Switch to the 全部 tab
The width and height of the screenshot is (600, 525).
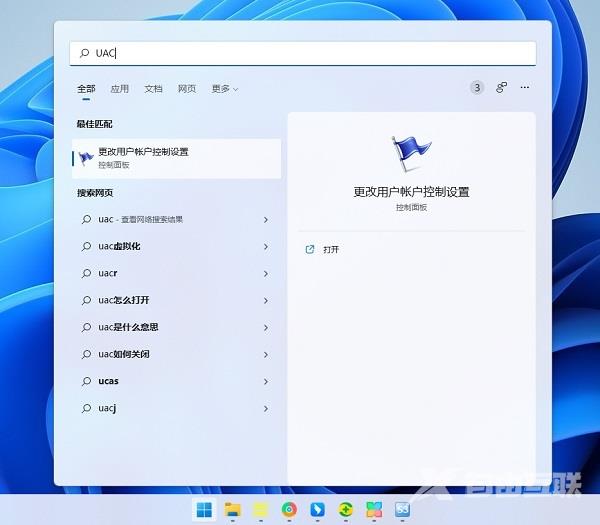click(86, 89)
